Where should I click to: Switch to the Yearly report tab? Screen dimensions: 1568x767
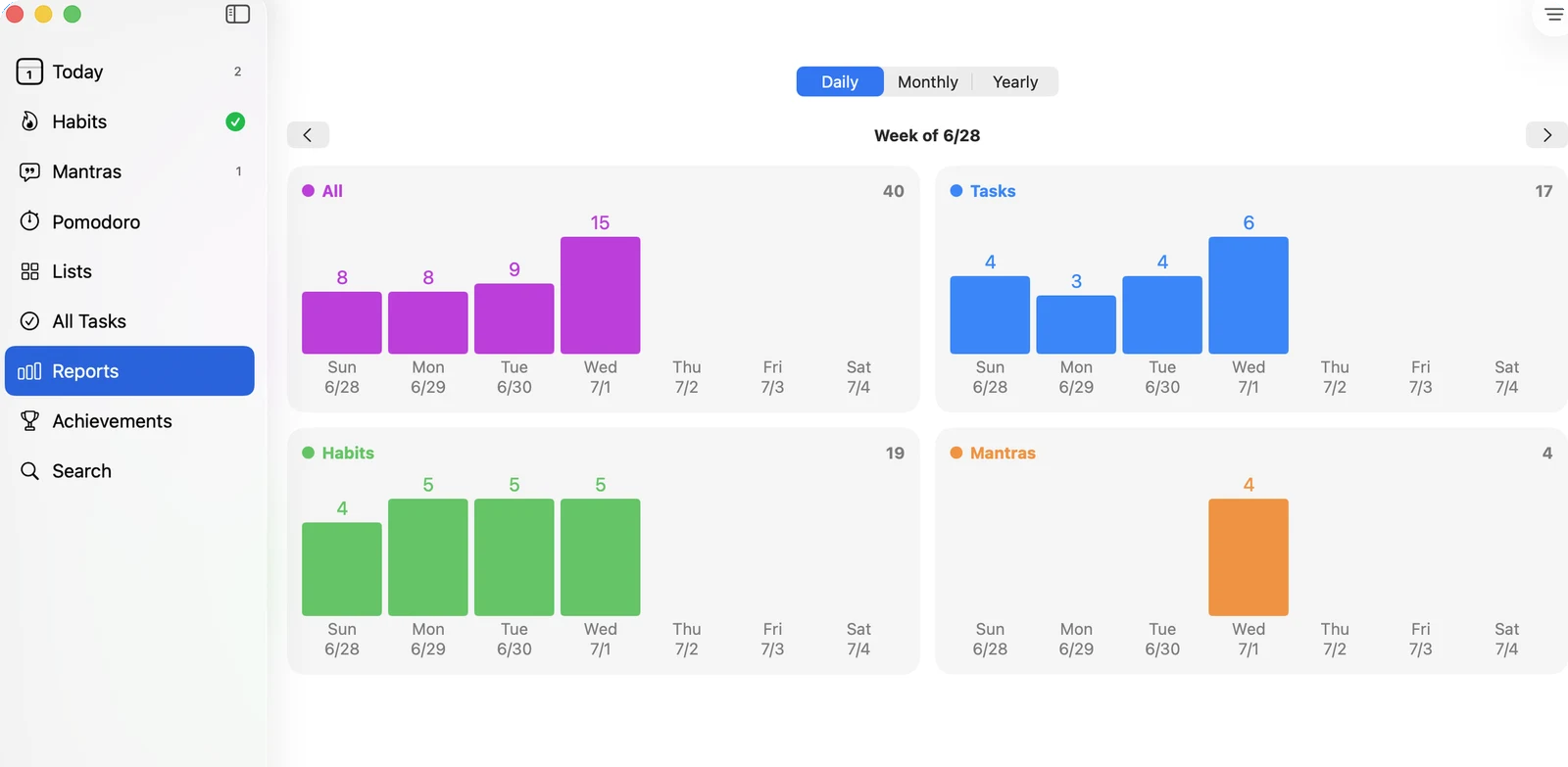tap(1015, 81)
